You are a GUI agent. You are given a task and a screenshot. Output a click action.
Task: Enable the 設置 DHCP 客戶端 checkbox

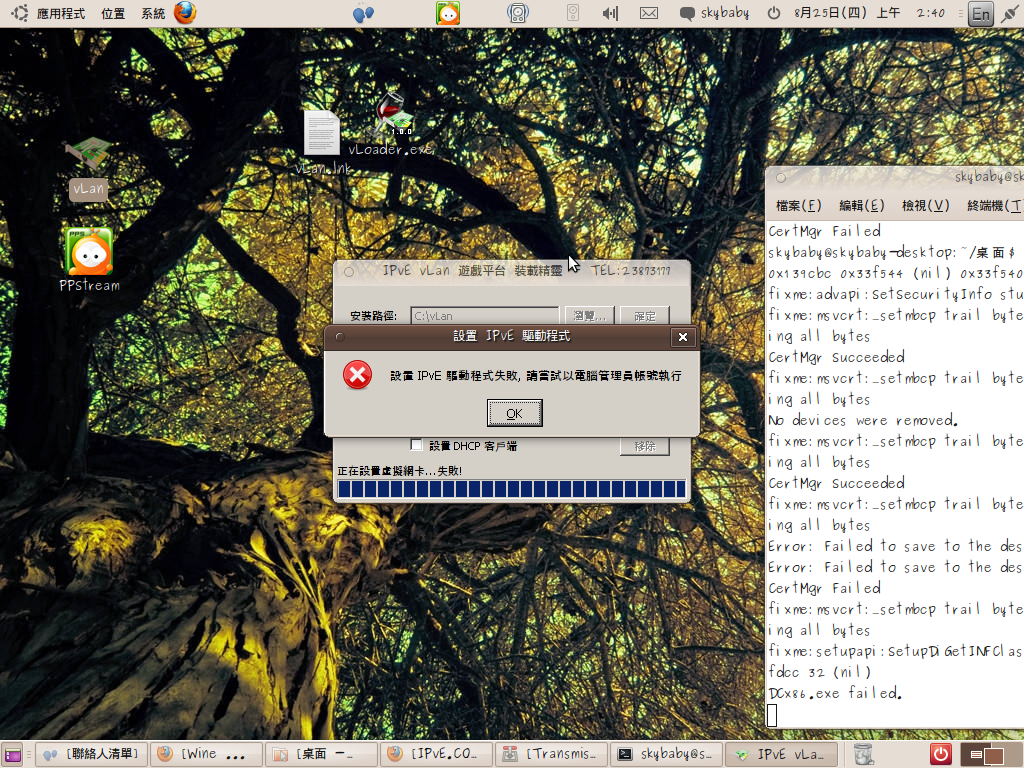click(x=417, y=445)
